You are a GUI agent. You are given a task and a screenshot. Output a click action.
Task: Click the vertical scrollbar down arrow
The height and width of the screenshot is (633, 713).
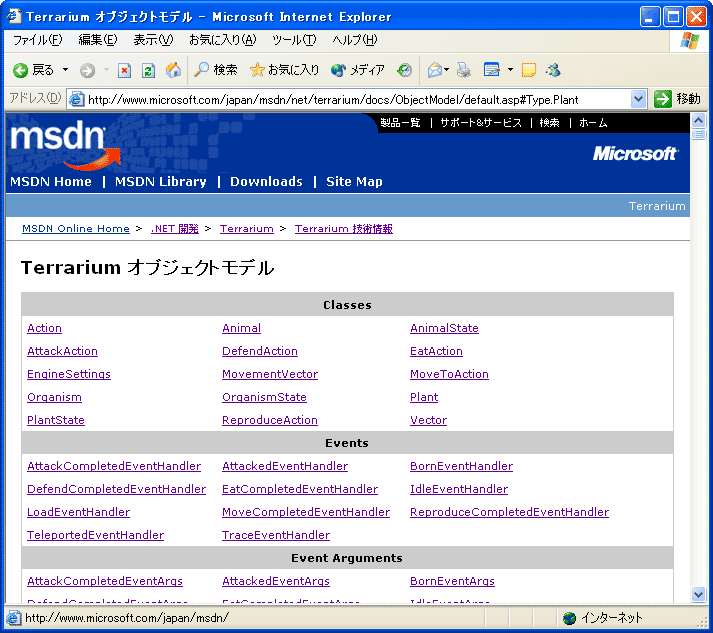coord(698,594)
